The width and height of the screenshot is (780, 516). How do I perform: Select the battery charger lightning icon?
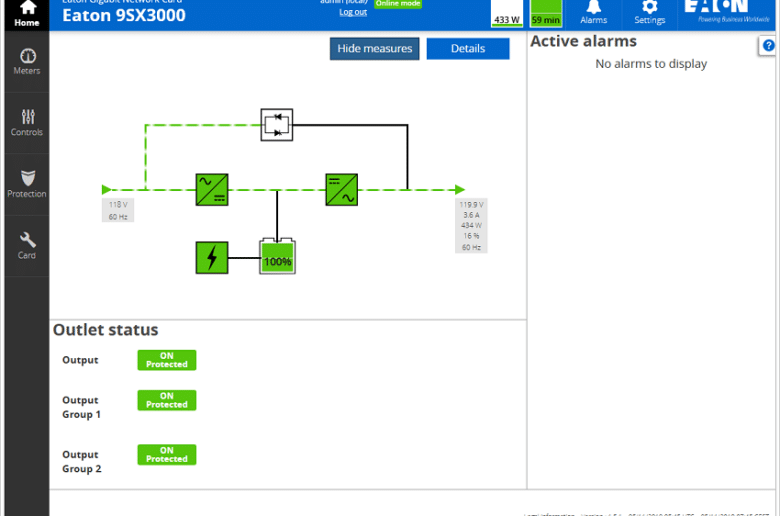pos(212,258)
